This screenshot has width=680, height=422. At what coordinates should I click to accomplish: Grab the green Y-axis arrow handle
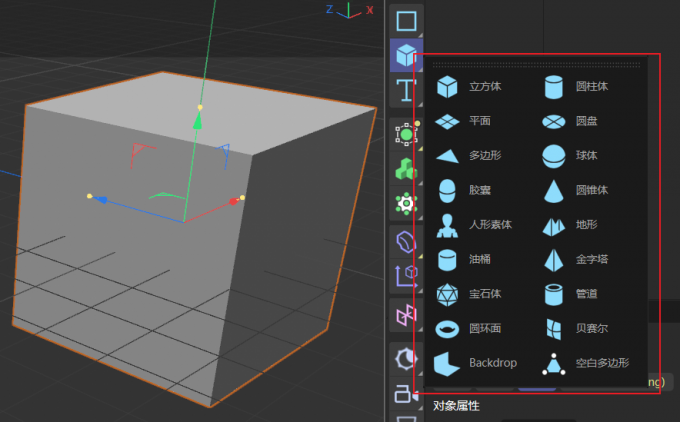pyautogui.click(x=198, y=121)
